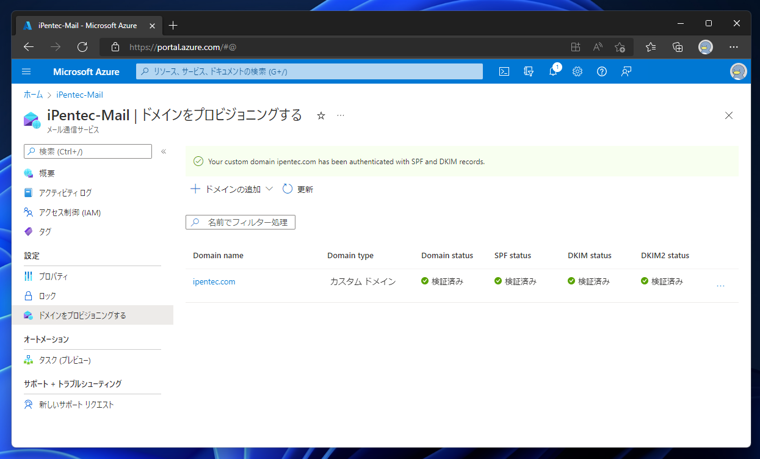Viewport: 760px width, 459px height.
Task: Reload the browser page
Action: click(82, 47)
